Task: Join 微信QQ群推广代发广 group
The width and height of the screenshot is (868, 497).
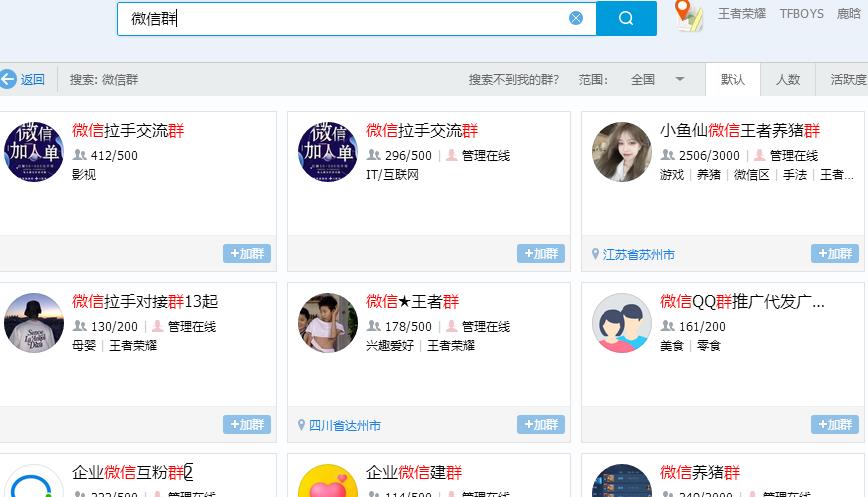Action: [x=835, y=424]
